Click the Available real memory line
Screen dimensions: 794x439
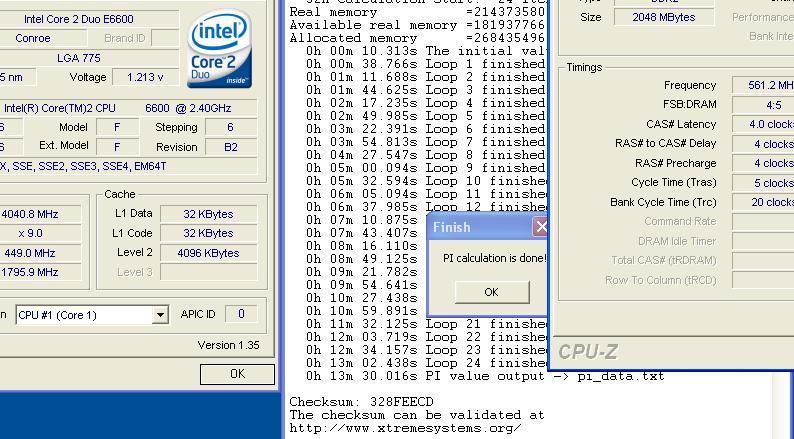(x=417, y=25)
